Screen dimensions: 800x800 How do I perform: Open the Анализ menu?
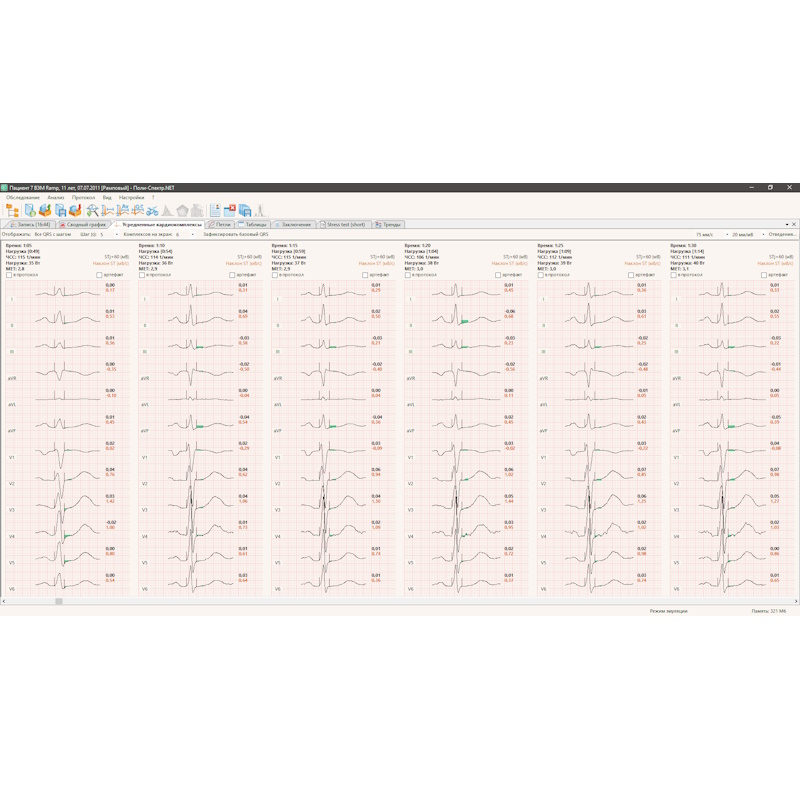(x=56, y=197)
